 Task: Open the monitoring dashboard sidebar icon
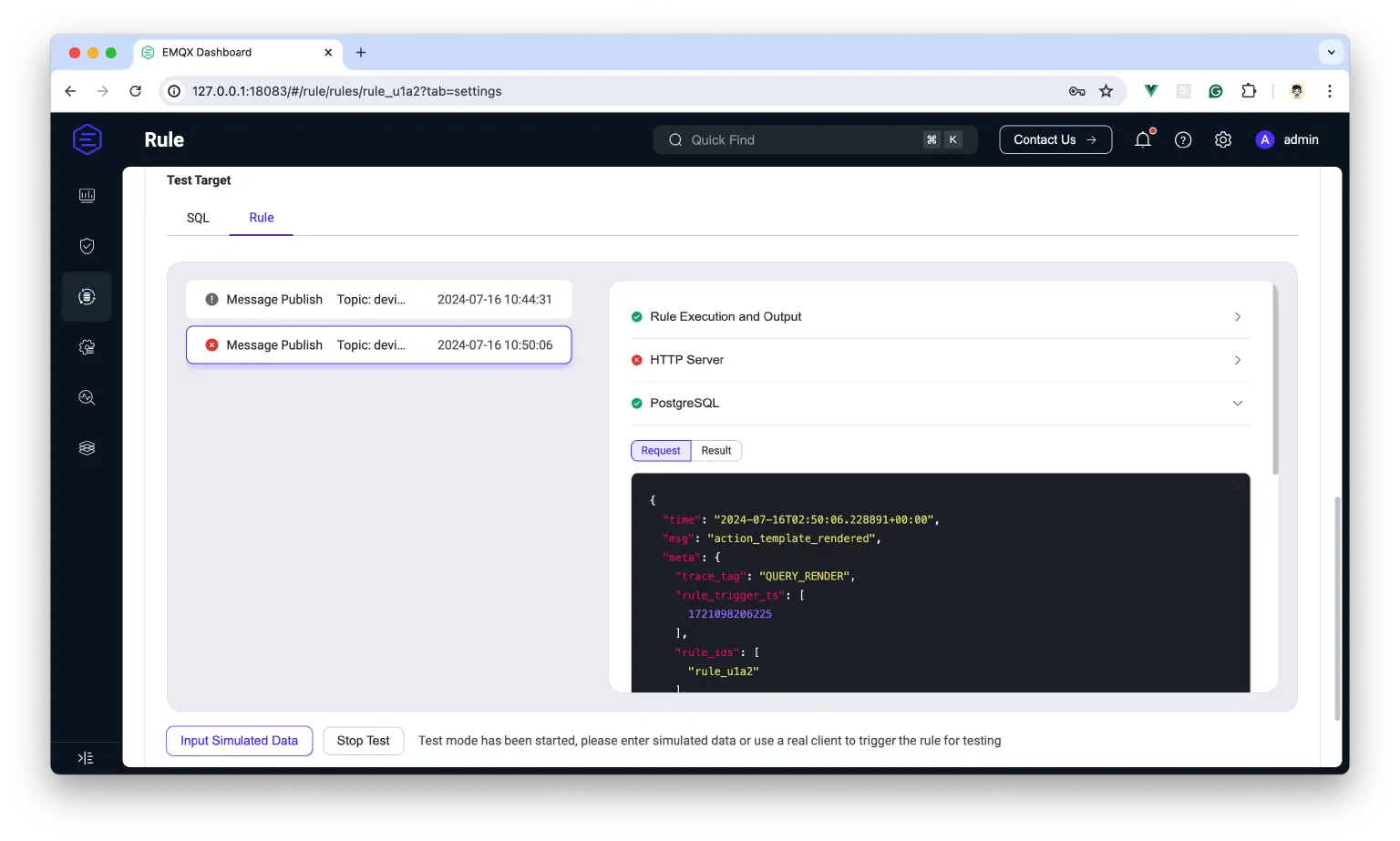(87, 196)
